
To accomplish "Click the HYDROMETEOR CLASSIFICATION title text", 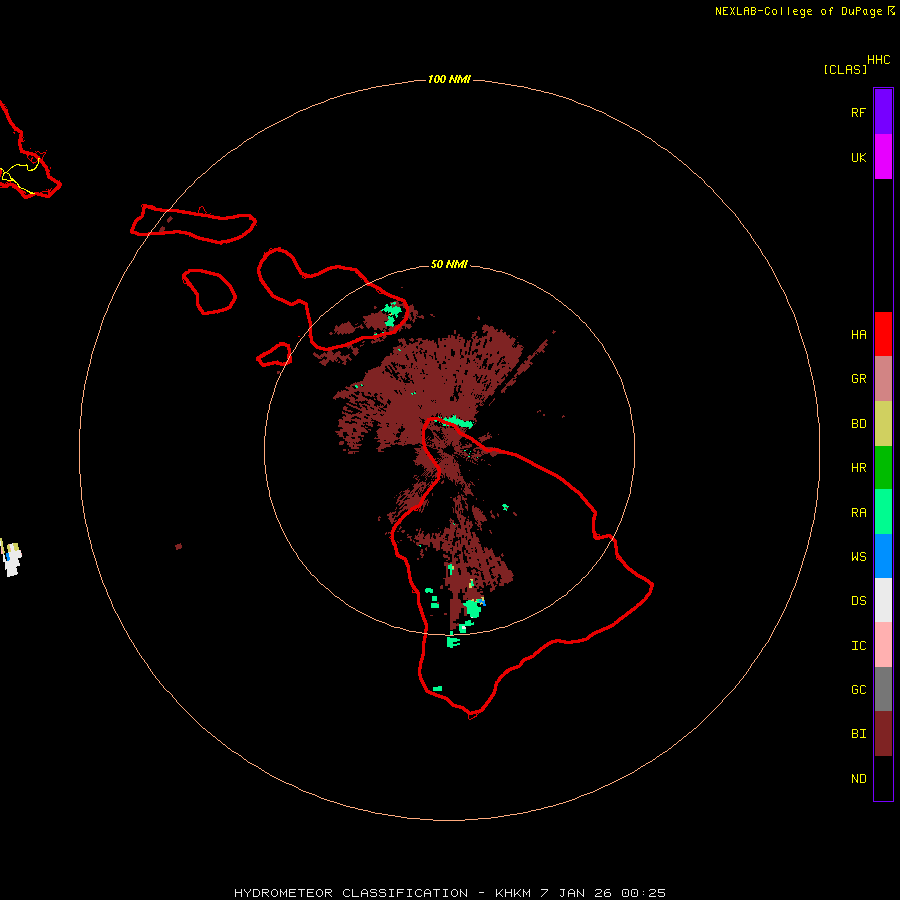I will [x=351, y=893].
